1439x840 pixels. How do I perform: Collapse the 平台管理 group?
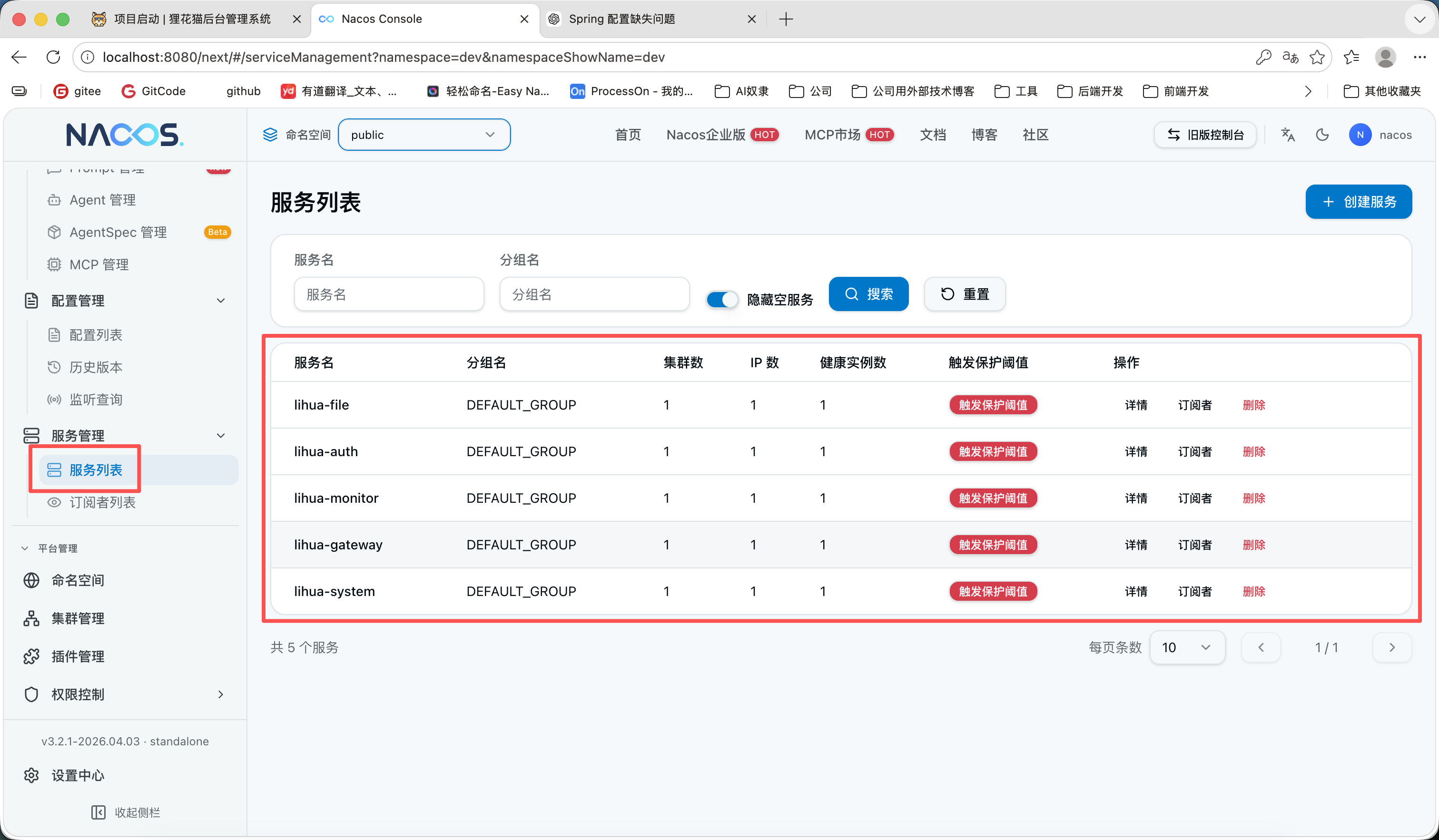tap(25, 548)
